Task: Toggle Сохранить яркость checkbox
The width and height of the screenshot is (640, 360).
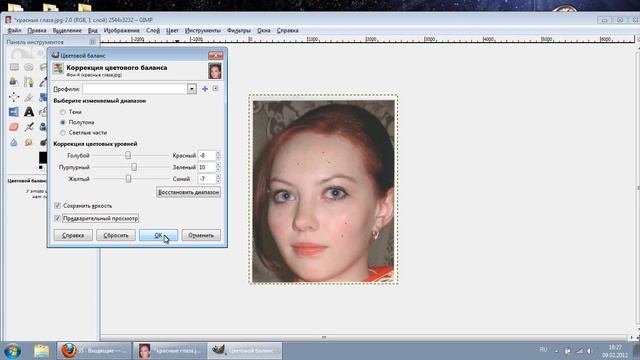Action: [x=58, y=206]
